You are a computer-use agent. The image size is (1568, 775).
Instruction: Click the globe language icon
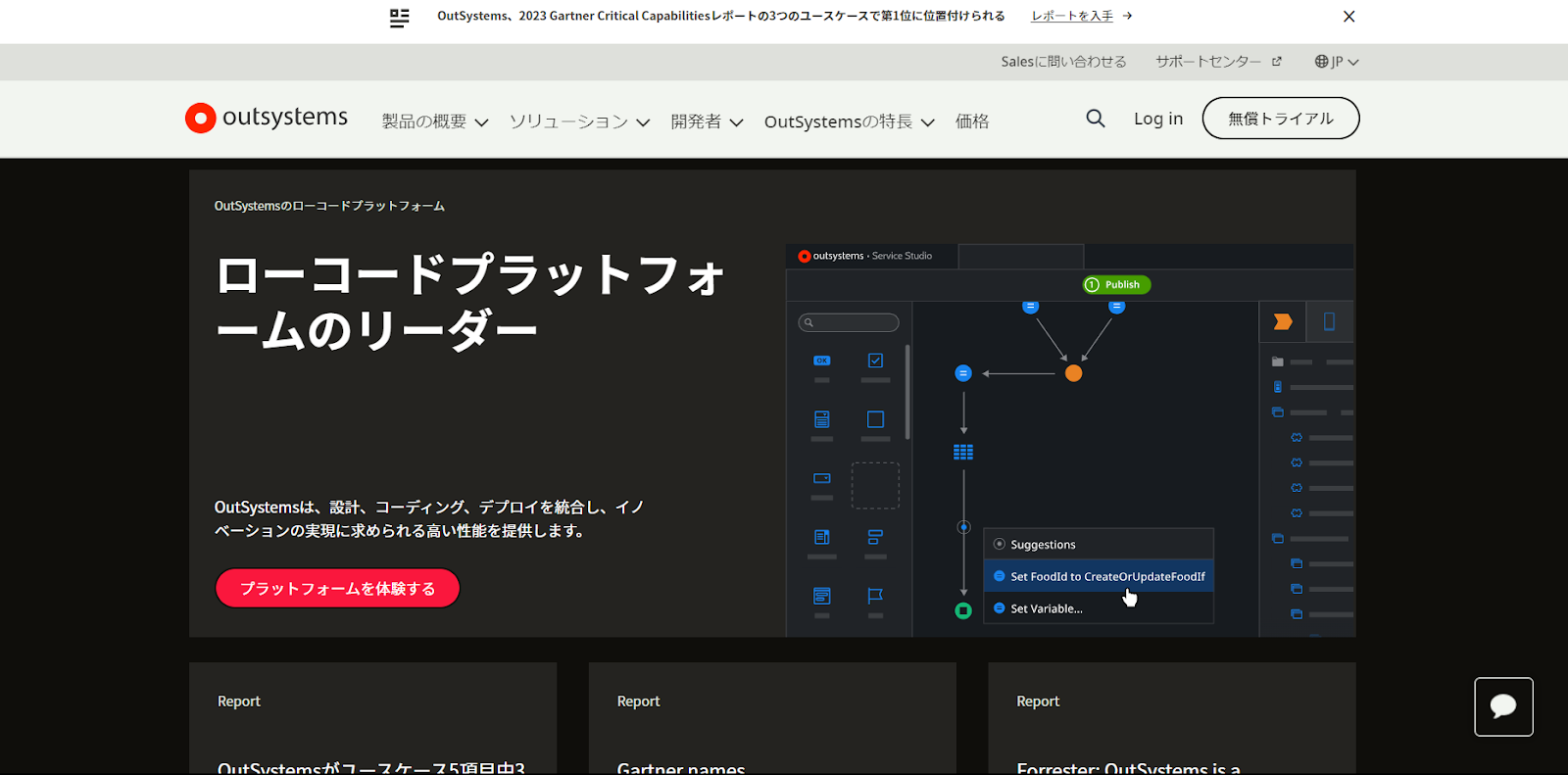[x=1322, y=62]
